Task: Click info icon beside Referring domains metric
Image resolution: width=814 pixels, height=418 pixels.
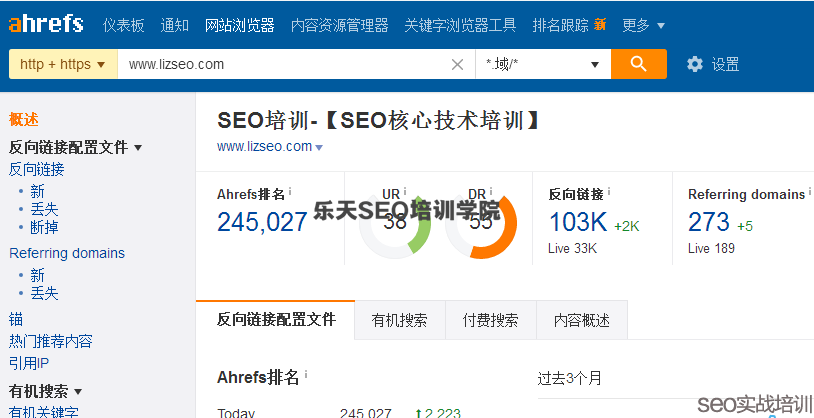Action: tap(809, 192)
